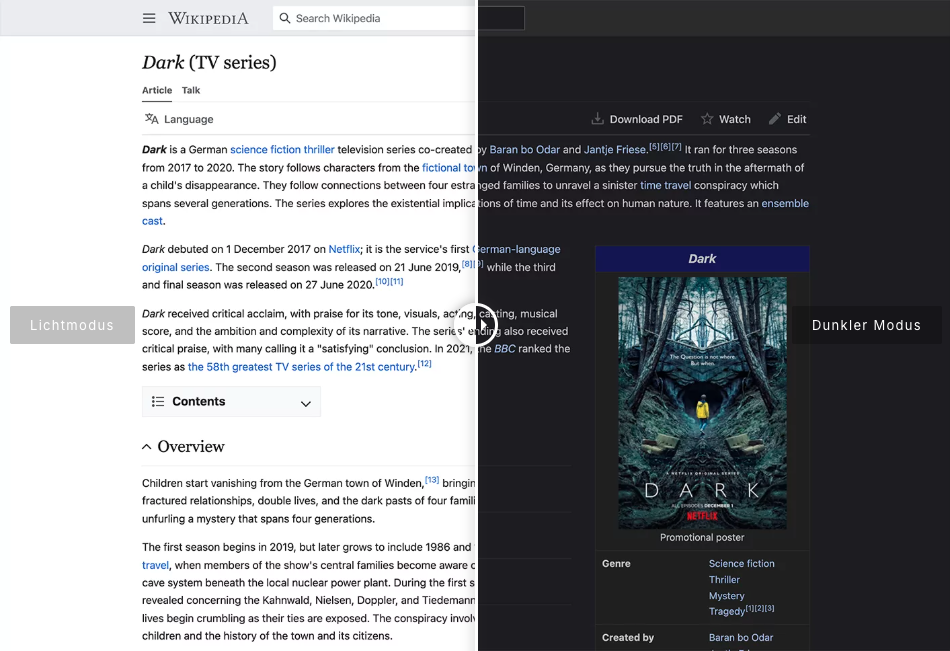Click the Dark infobox title header
This screenshot has width=950, height=651.
[702, 259]
